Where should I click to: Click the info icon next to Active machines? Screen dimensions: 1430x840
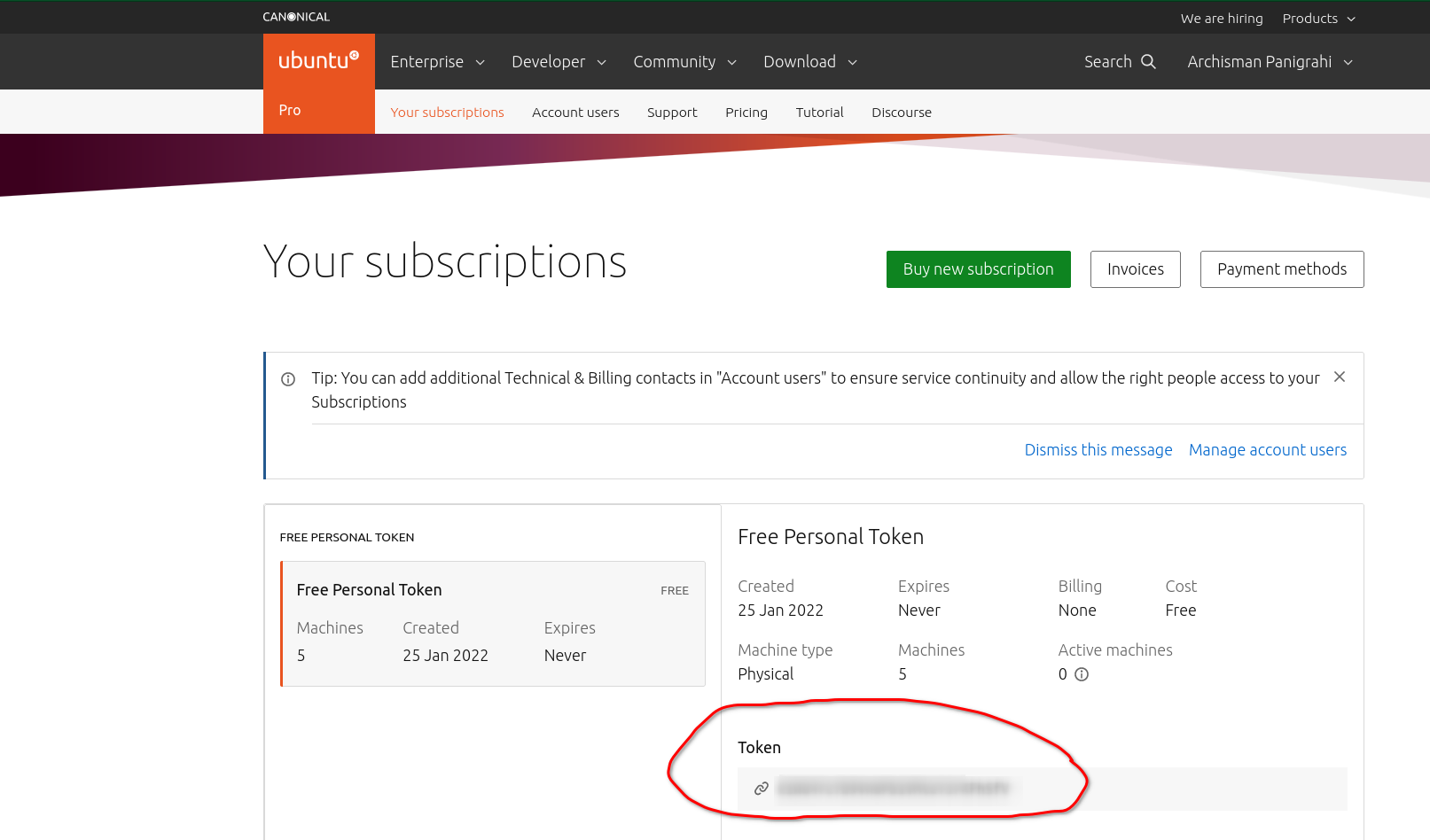pos(1082,674)
